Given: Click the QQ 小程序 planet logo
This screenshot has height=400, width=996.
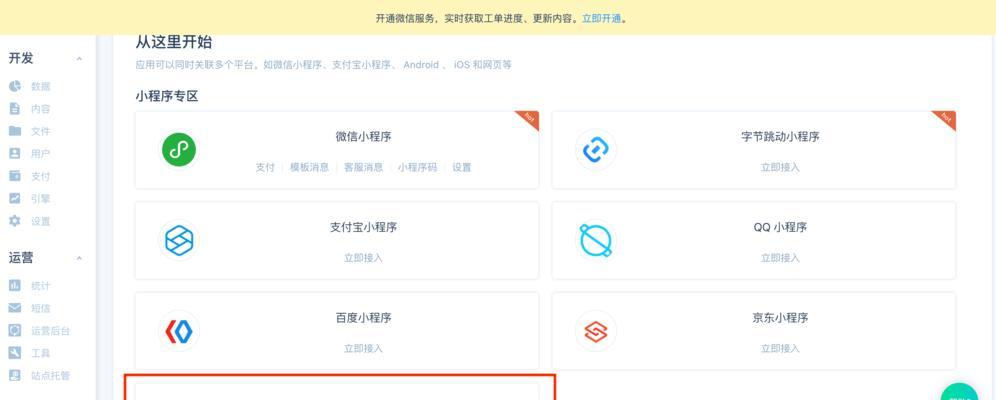Looking at the screenshot, I should coord(596,241).
